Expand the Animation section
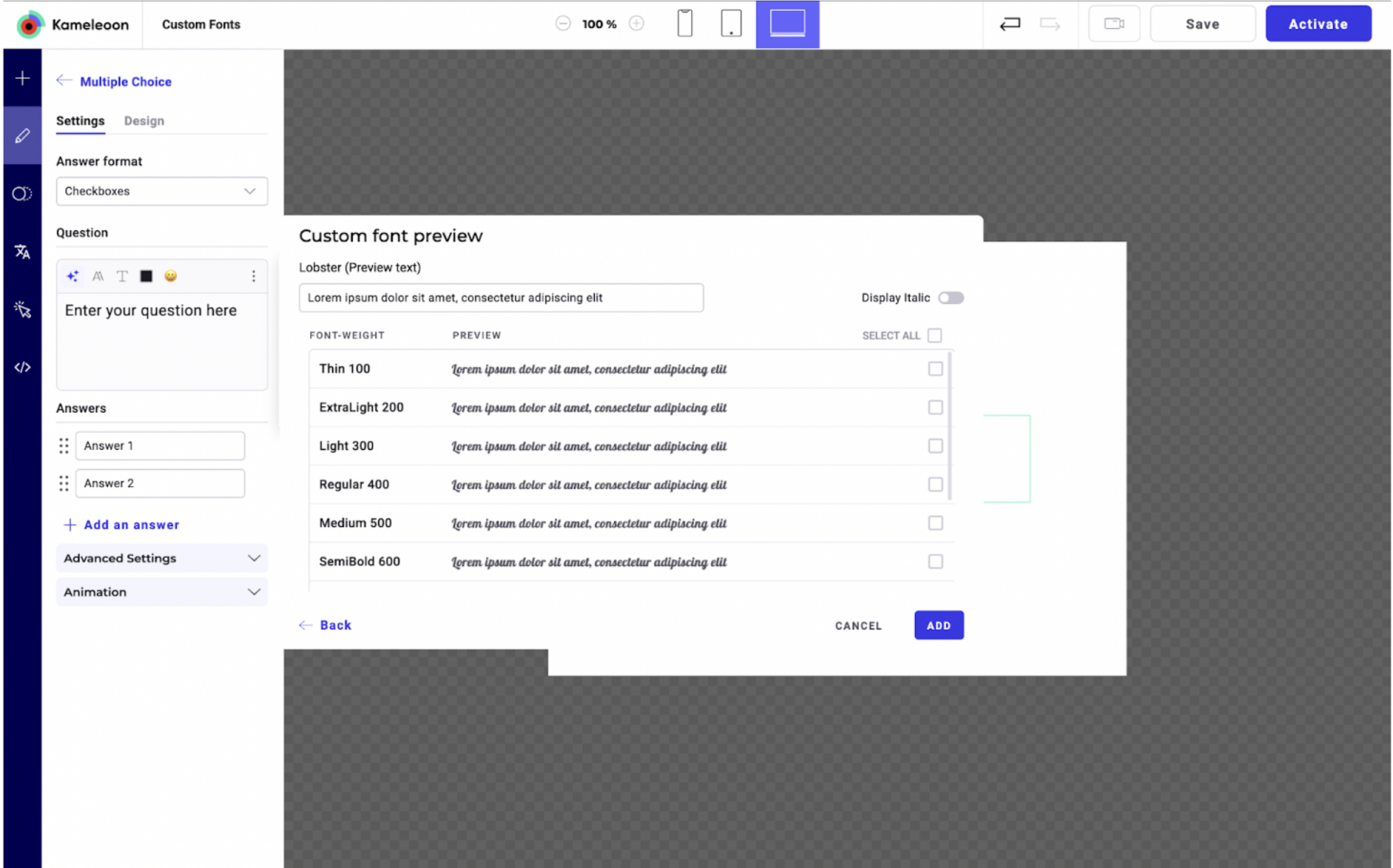1393x868 pixels. tap(161, 592)
